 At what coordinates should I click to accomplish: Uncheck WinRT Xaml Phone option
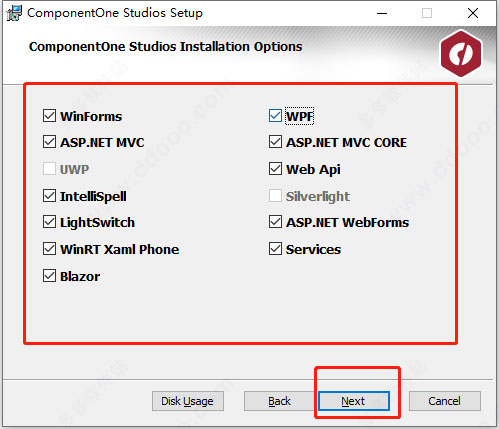[49, 249]
